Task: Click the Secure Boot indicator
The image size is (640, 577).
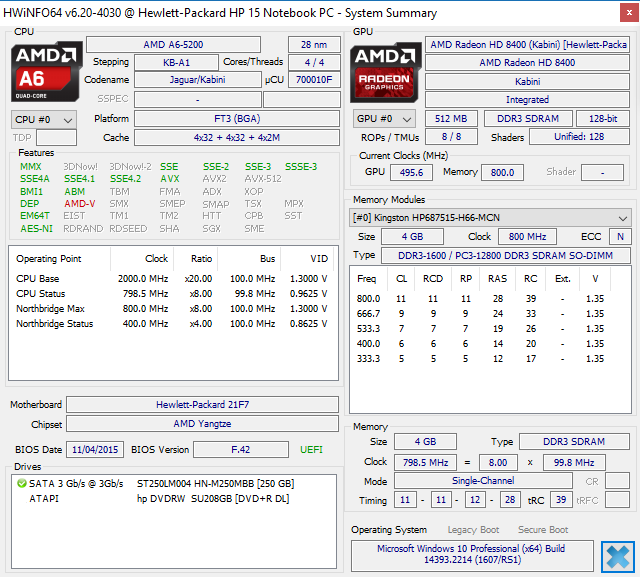Action: tap(543, 530)
